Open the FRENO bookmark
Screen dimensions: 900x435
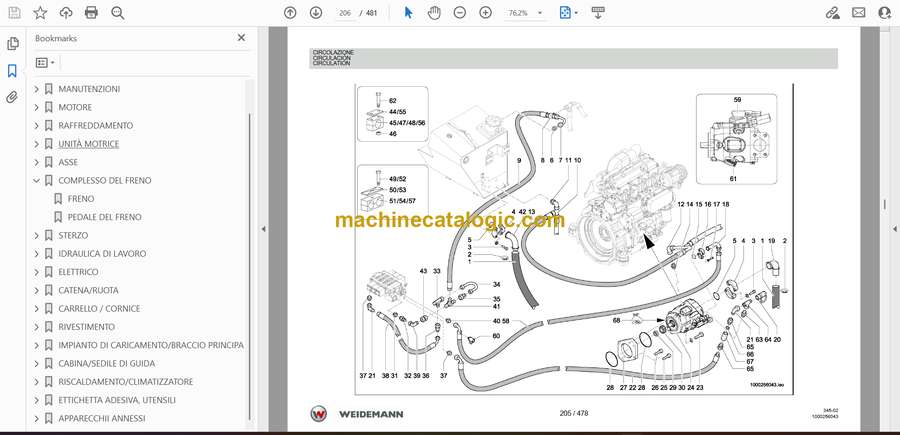(x=81, y=199)
